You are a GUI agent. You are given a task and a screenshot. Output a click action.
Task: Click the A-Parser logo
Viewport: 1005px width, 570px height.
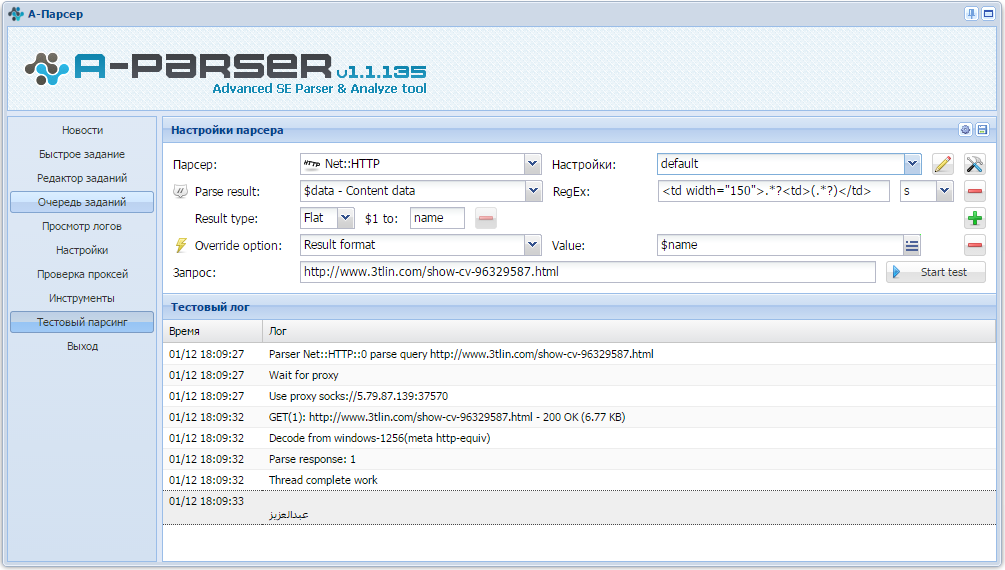click(x=226, y=72)
